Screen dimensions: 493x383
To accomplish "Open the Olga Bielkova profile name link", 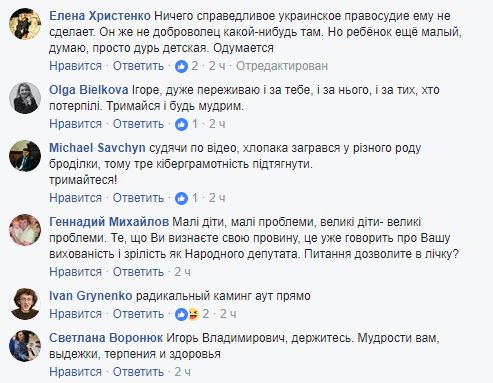I will [x=89, y=90].
